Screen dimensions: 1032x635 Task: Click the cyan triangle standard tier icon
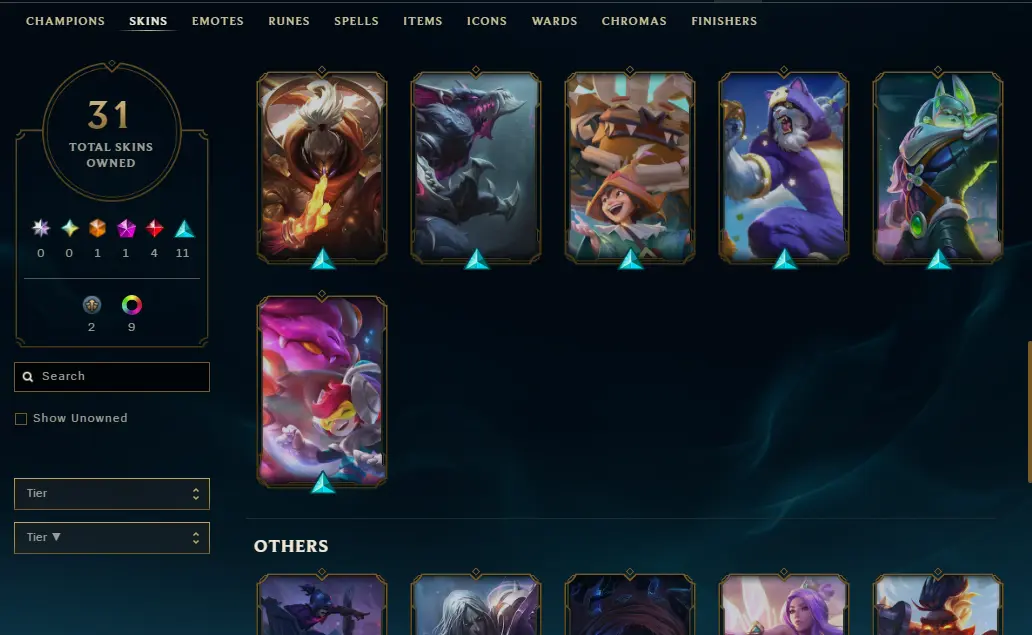(x=184, y=228)
